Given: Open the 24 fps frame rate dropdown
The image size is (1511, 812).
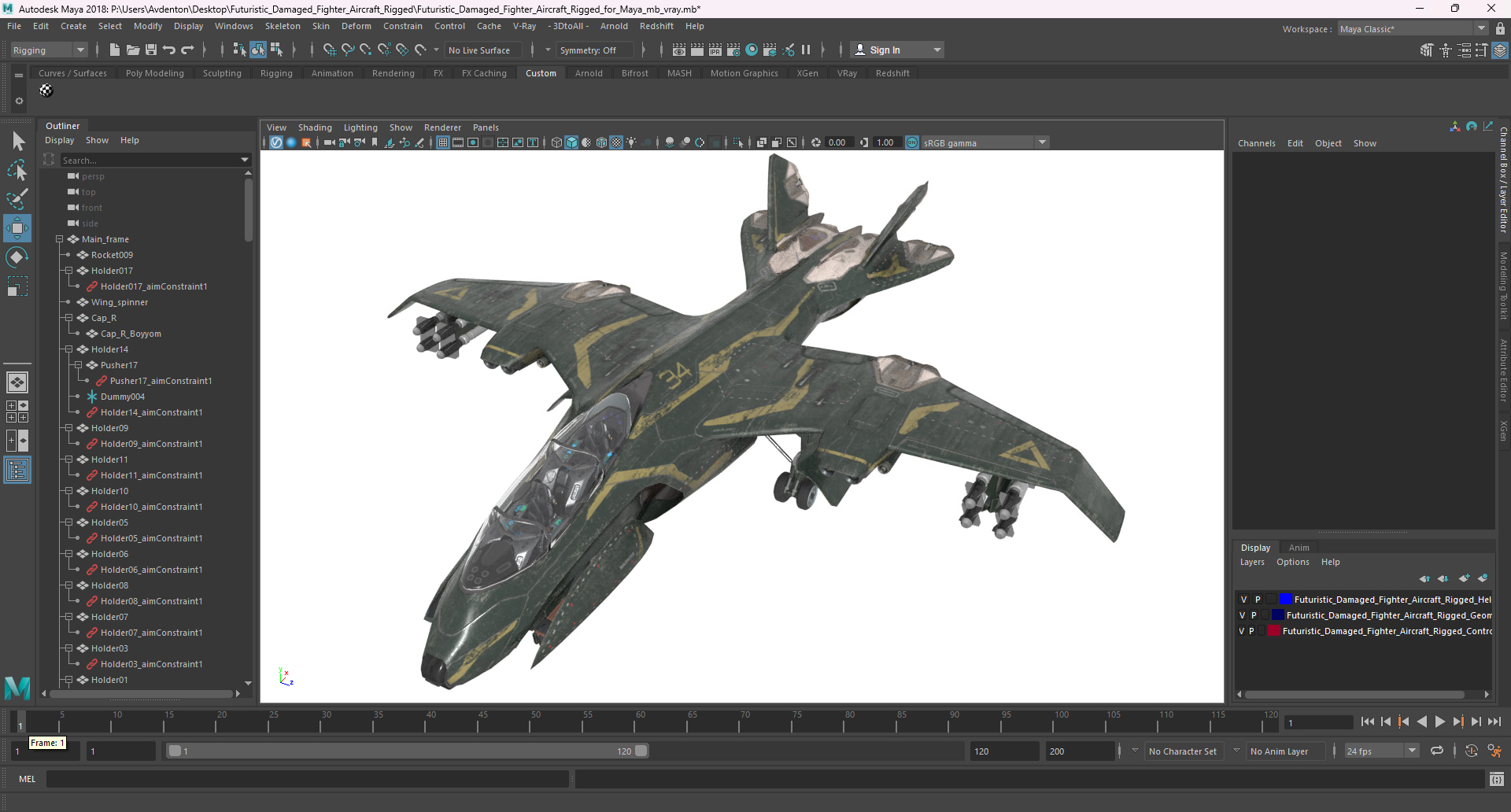Looking at the screenshot, I should pos(1412,751).
